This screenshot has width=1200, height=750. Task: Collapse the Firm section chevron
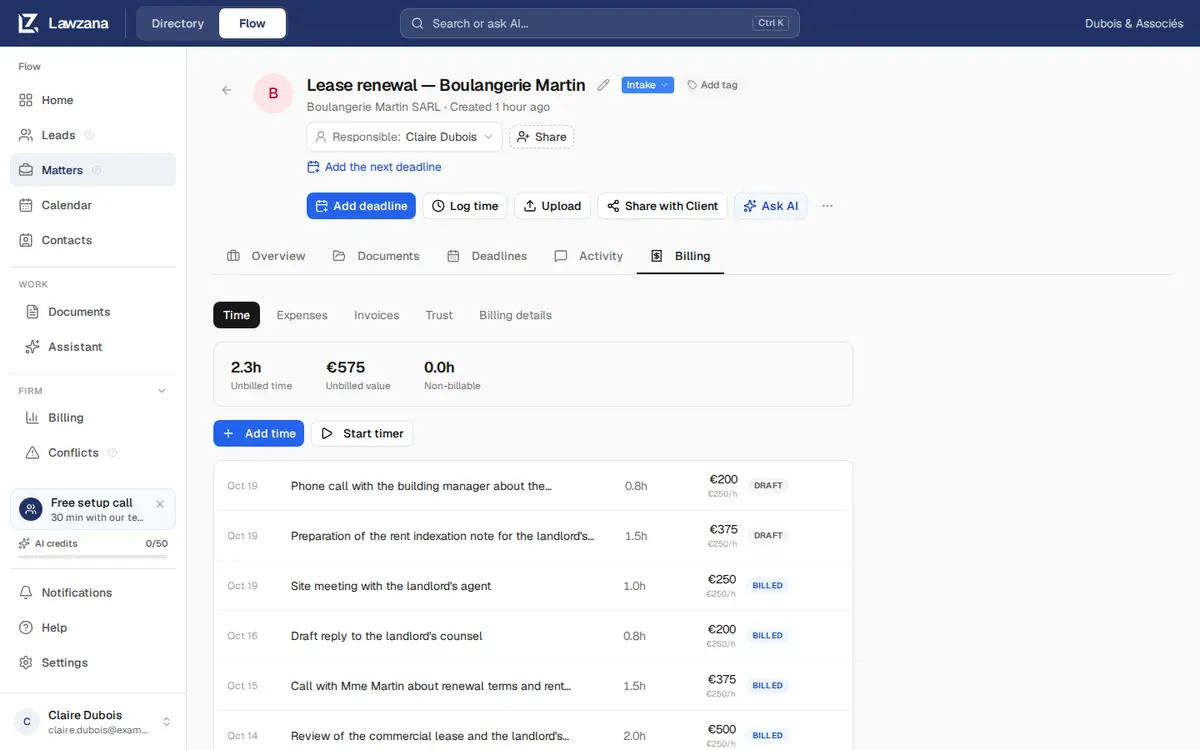tap(162, 391)
